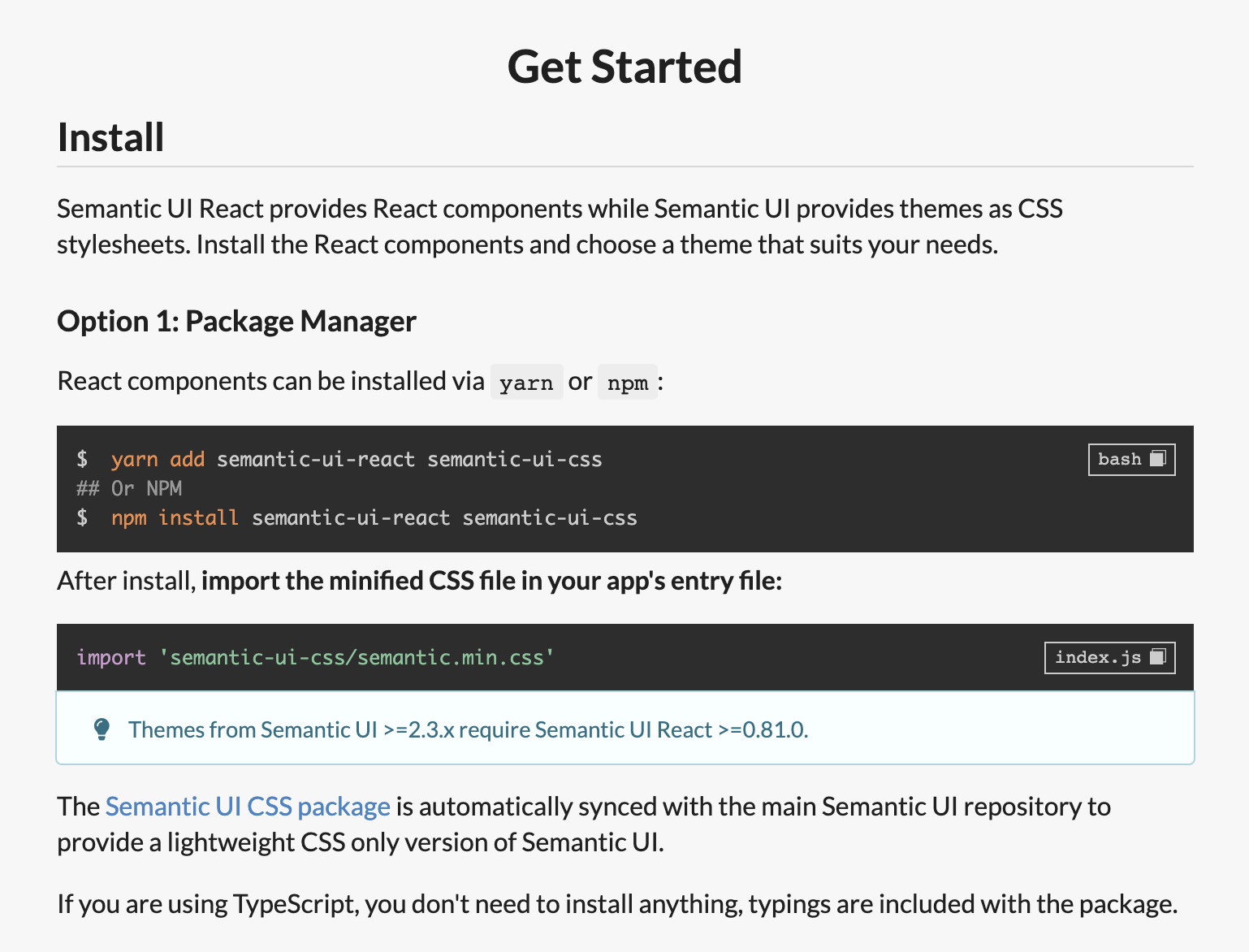Click the TypeScript typings paragraph
The width and height of the screenshot is (1249, 952).
[x=617, y=904]
